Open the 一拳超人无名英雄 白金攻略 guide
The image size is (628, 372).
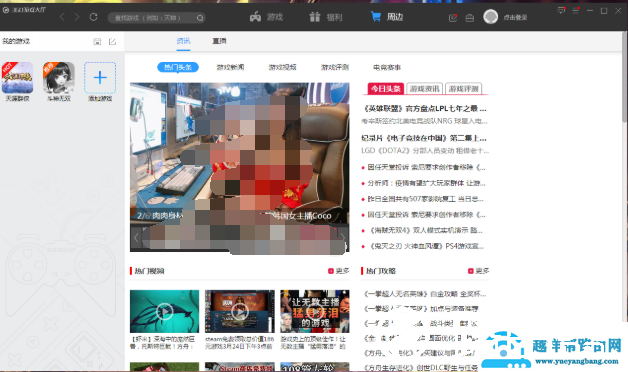[425, 294]
